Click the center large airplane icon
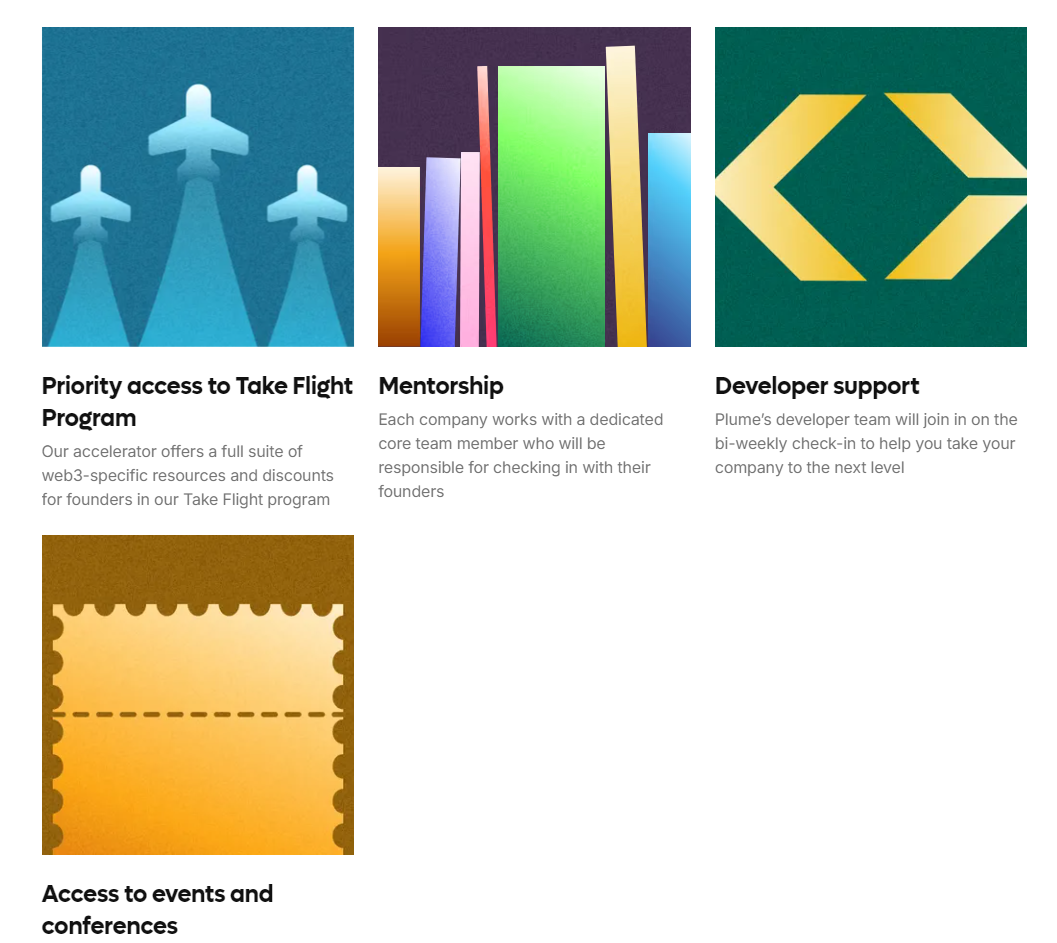The height and width of the screenshot is (943, 1057). click(x=198, y=130)
